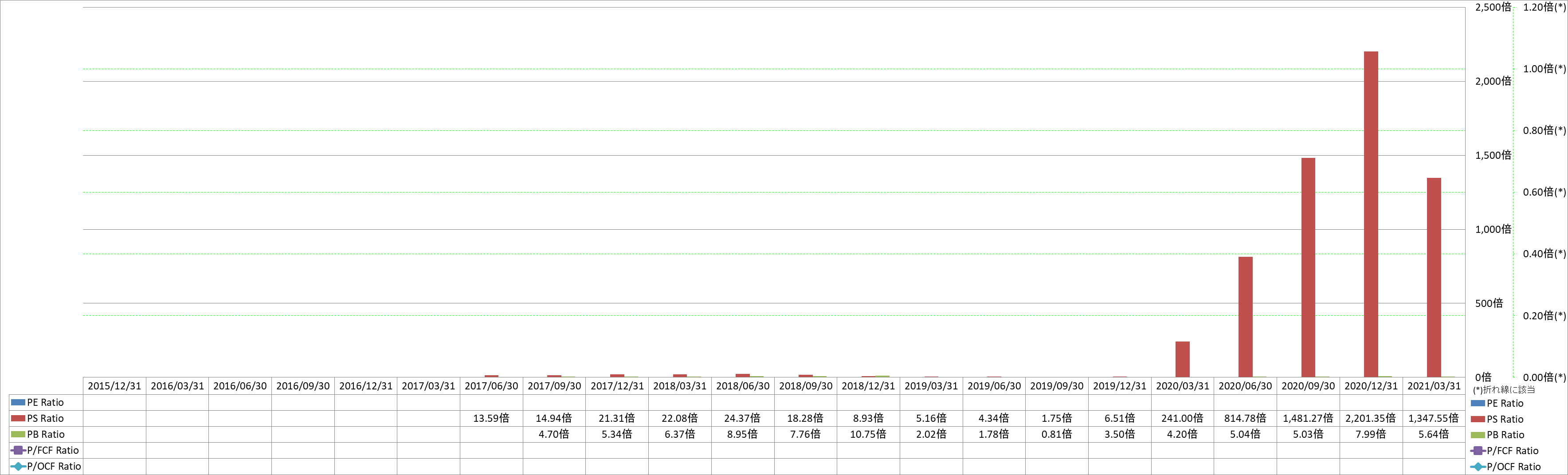Viewport: 1568px width, 475px height.
Task: Click the purple P/FCF Ratio marker in the table's legend column
Action: (x=18, y=450)
